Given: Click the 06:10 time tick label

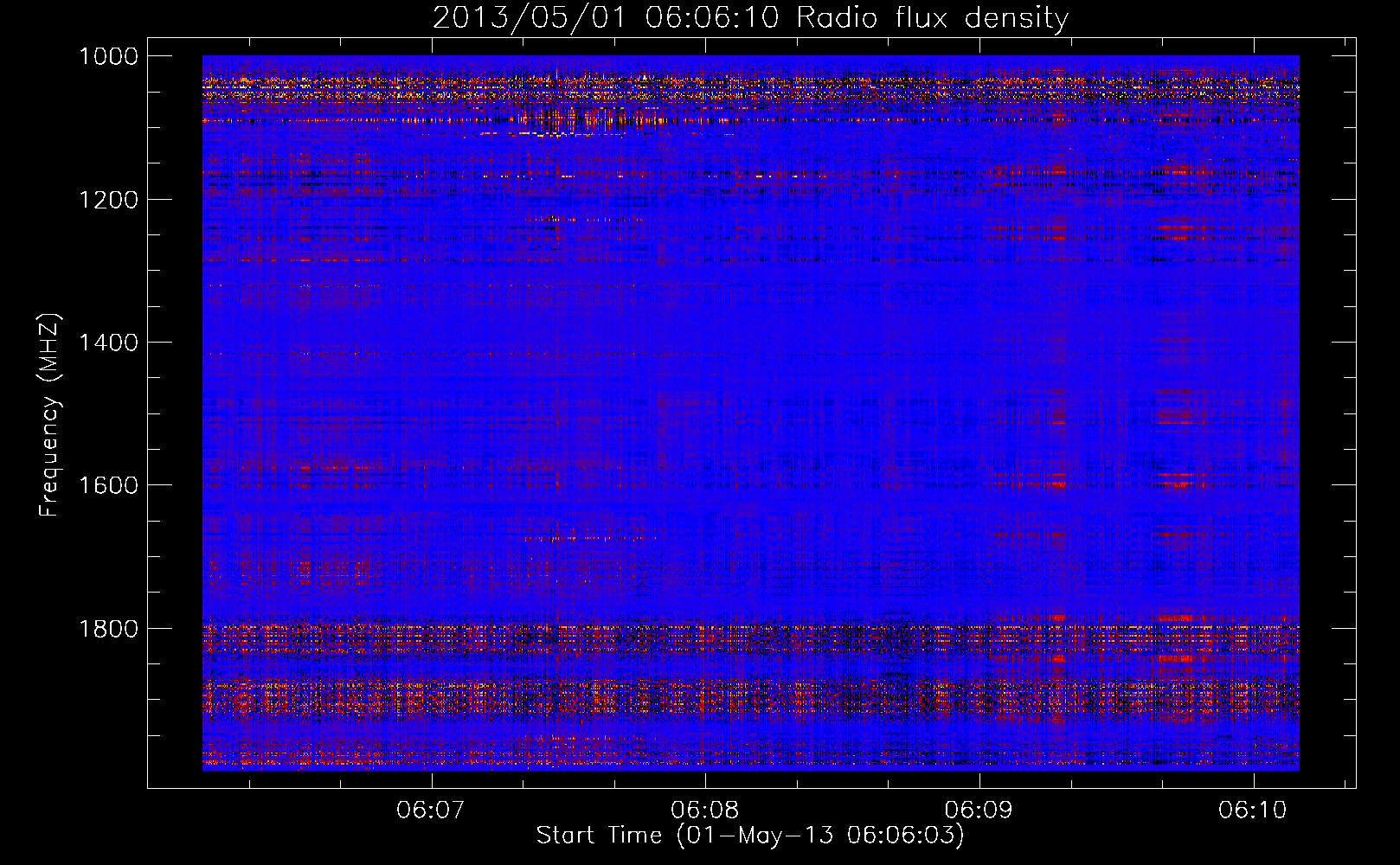Looking at the screenshot, I should pyautogui.click(x=1253, y=810).
